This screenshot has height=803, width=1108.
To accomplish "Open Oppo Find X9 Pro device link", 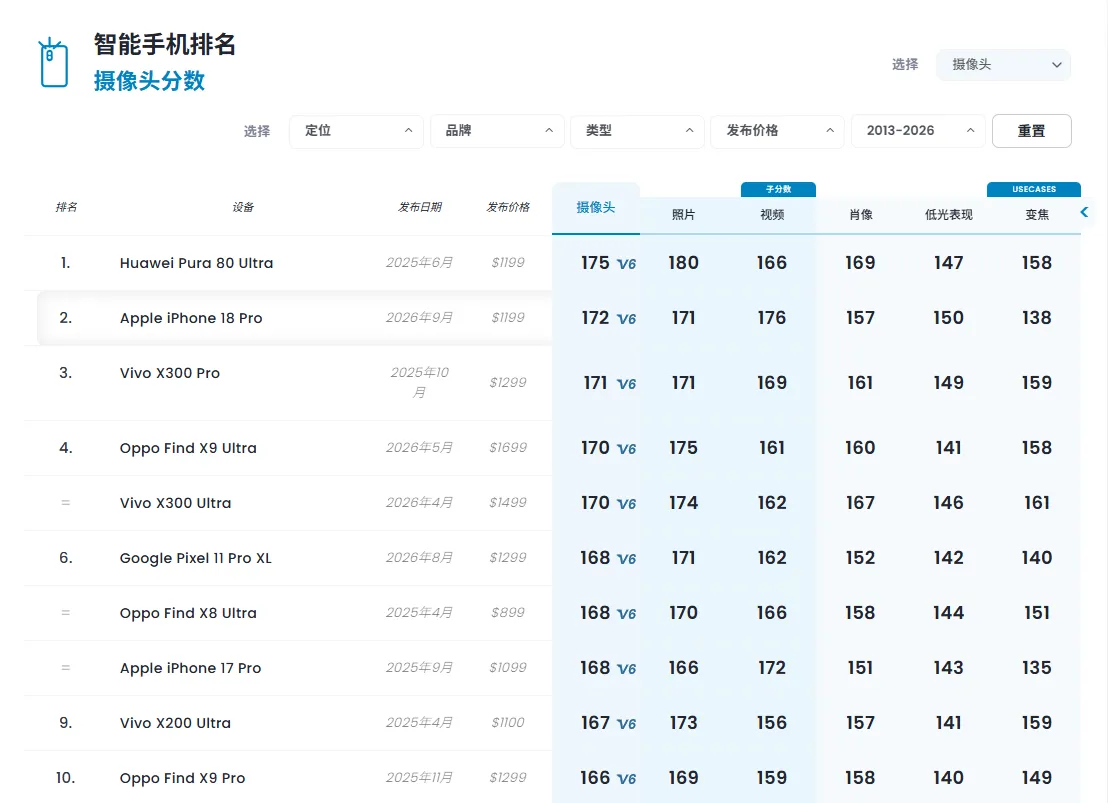I will point(182,778).
